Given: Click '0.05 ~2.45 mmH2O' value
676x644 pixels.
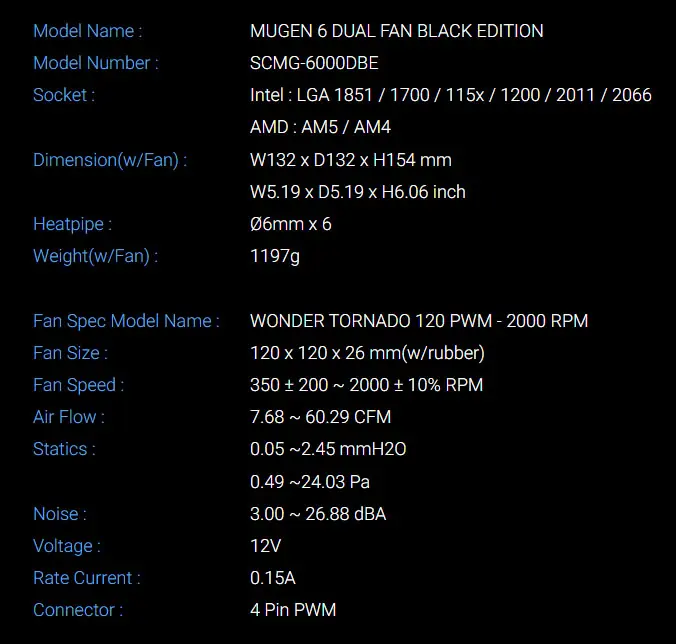Looking at the screenshot, I should (x=328, y=449).
